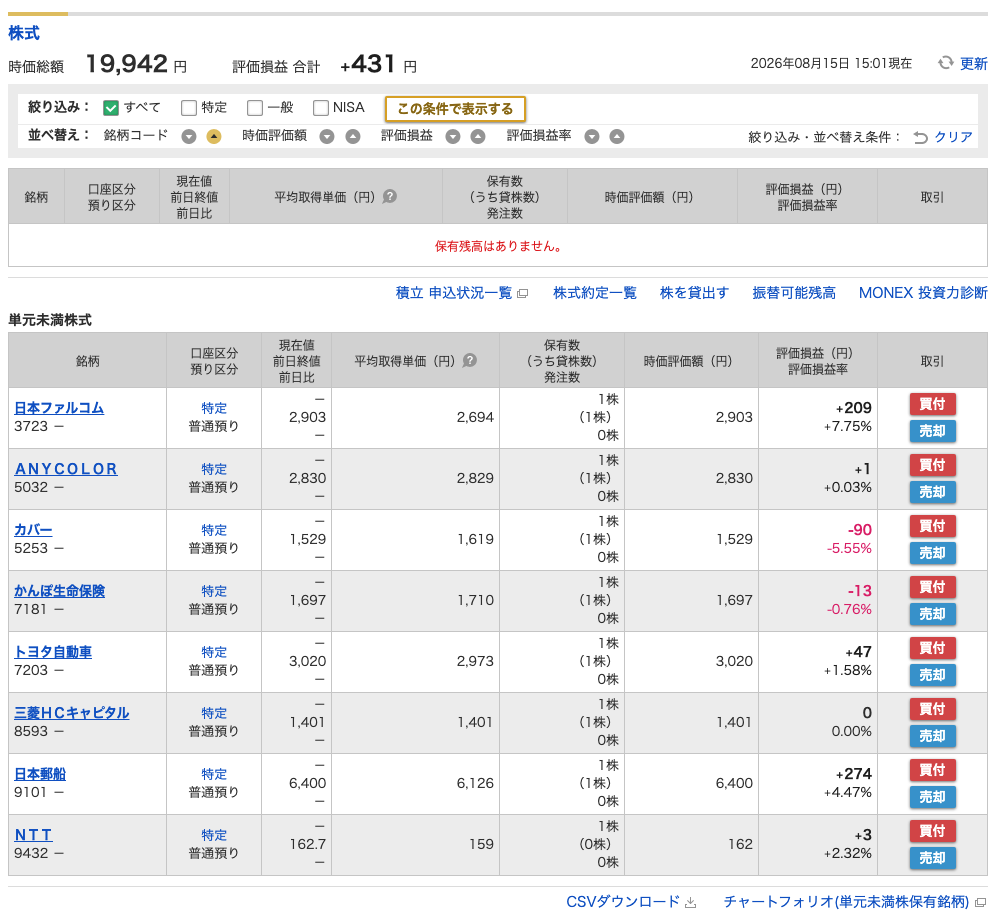Open チャートフォリオ(単元未満株保有銘柄) link
Screen dimensions: 1002x916
point(847,902)
